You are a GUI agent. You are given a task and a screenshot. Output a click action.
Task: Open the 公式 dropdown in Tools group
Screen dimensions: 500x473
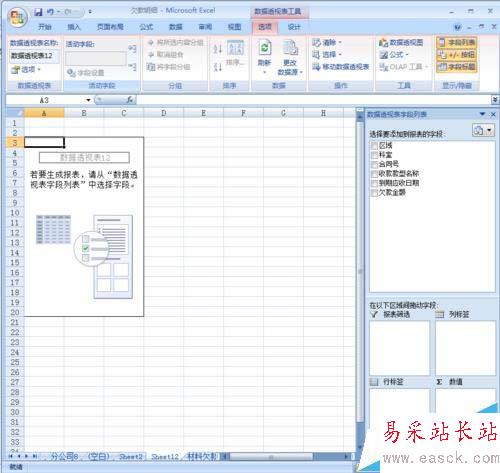pos(394,55)
